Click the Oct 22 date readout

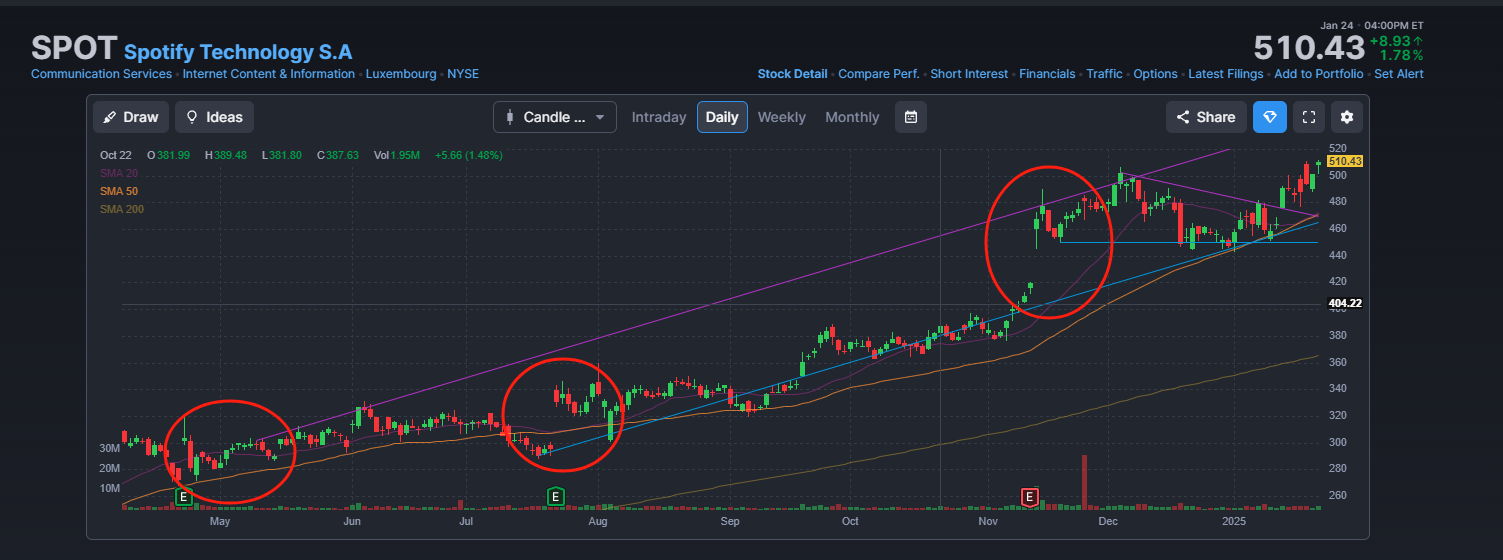pyautogui.click(x=117, y=155)
